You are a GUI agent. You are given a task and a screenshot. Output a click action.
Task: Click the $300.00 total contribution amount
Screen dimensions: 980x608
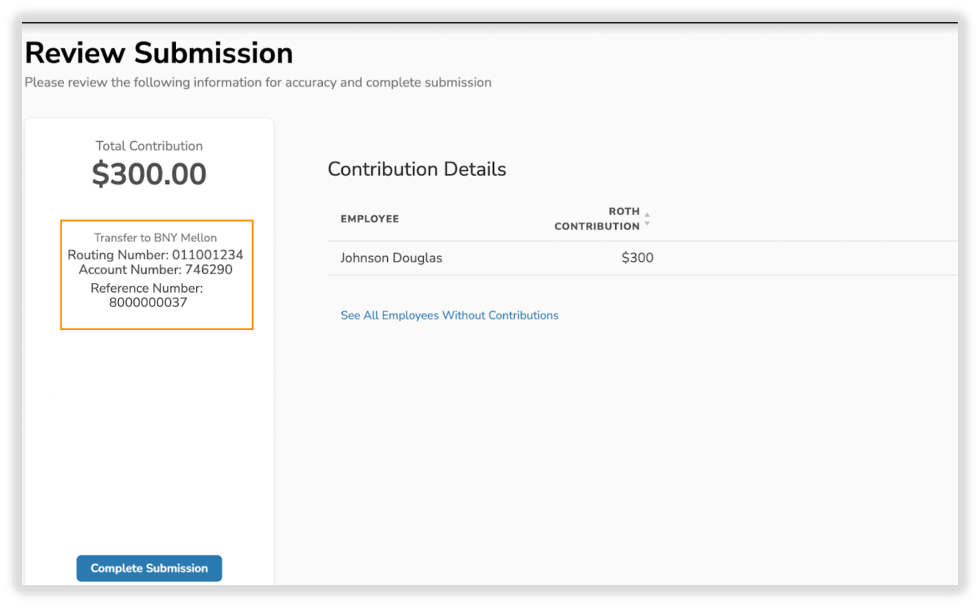(149, 174)
